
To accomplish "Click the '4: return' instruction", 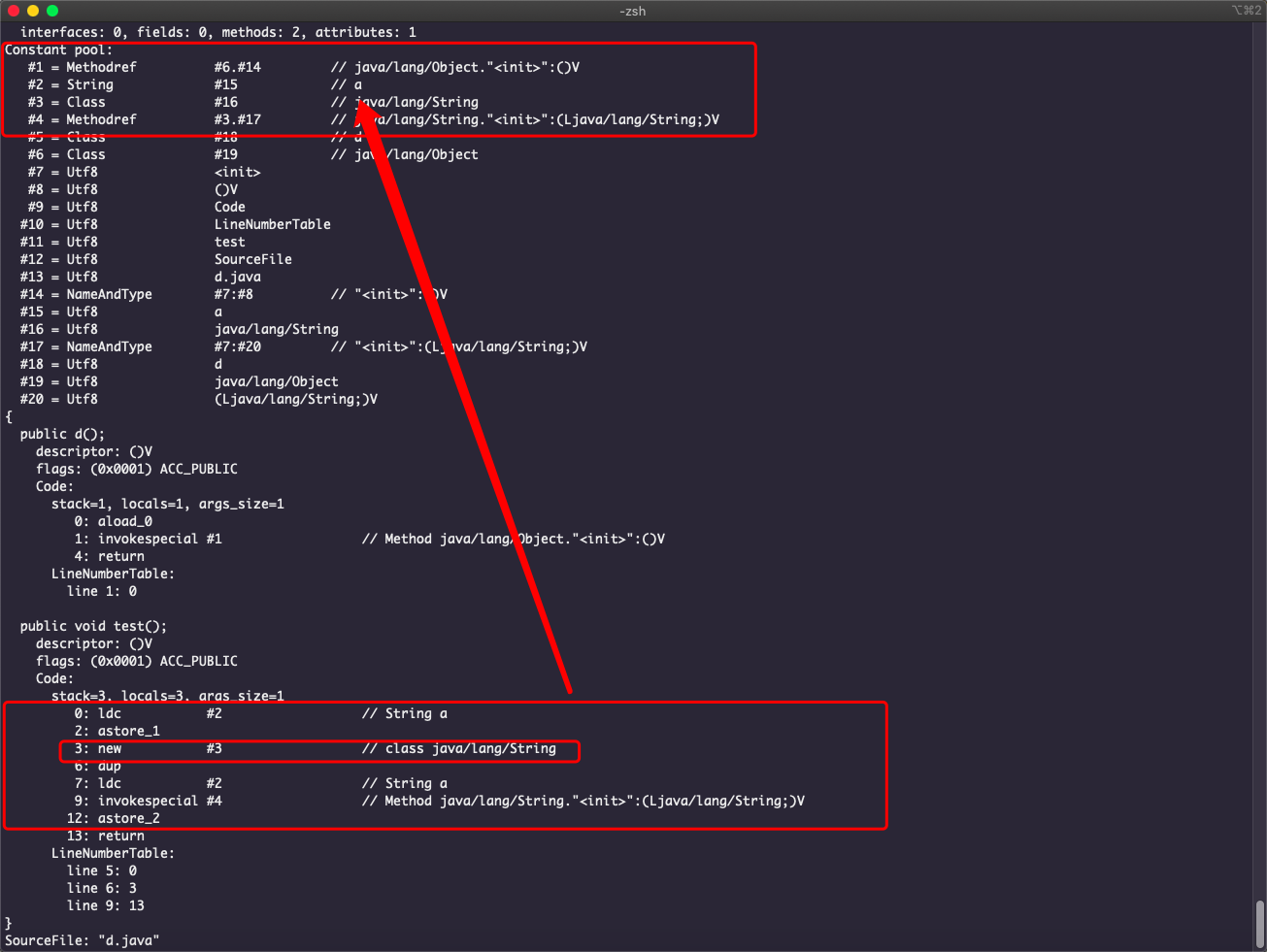I will click(110, 556).
